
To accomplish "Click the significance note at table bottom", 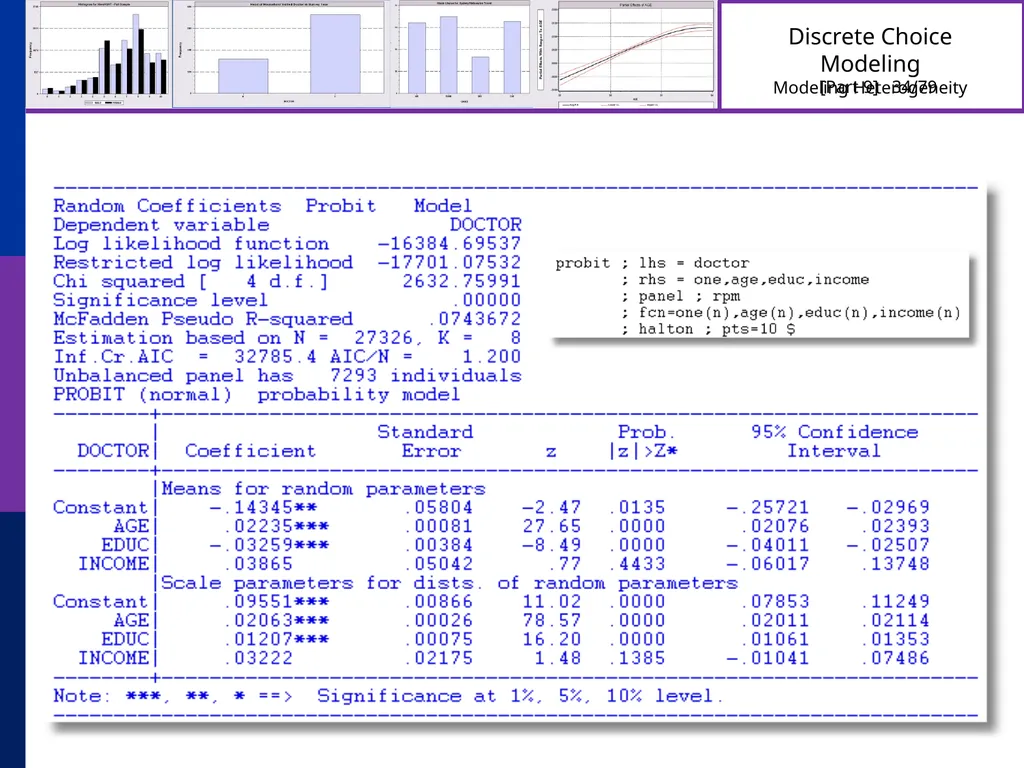I will [389, 696].
